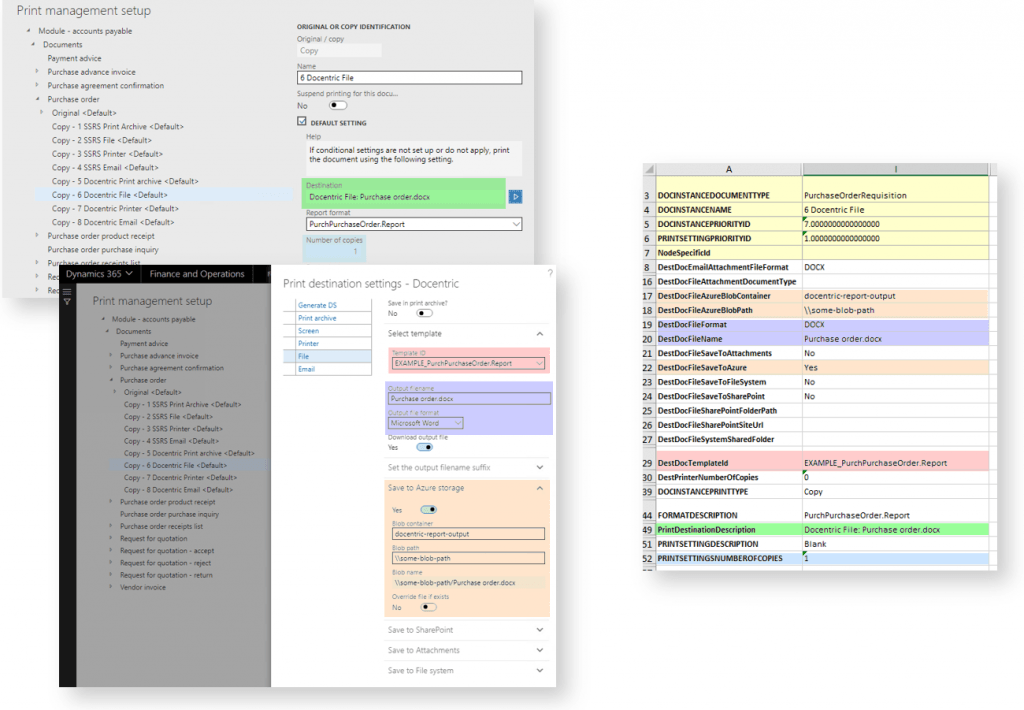Turn off Download output file switch

[424, 447]
